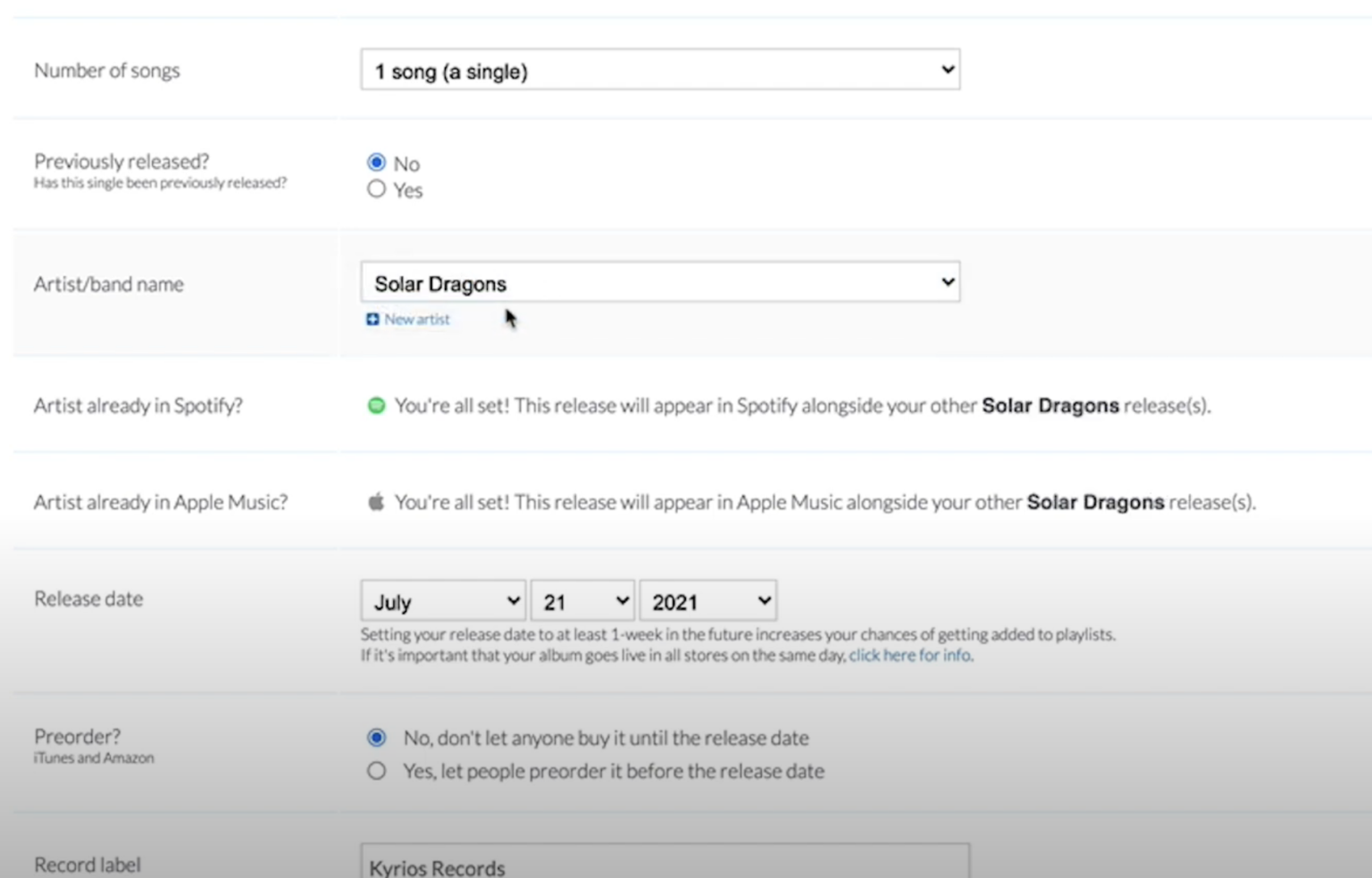Click 'Has this single been previously released?' subtext
The image size is (1372, 878).
click(x=161, y=182)
